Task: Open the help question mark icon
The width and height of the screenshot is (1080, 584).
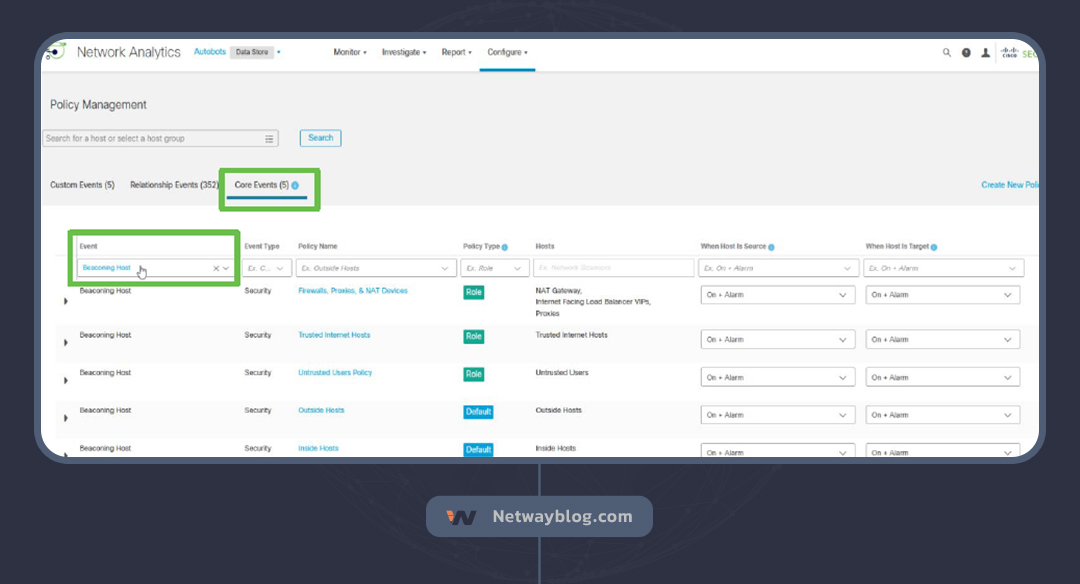Action: [x=966, y=53]
